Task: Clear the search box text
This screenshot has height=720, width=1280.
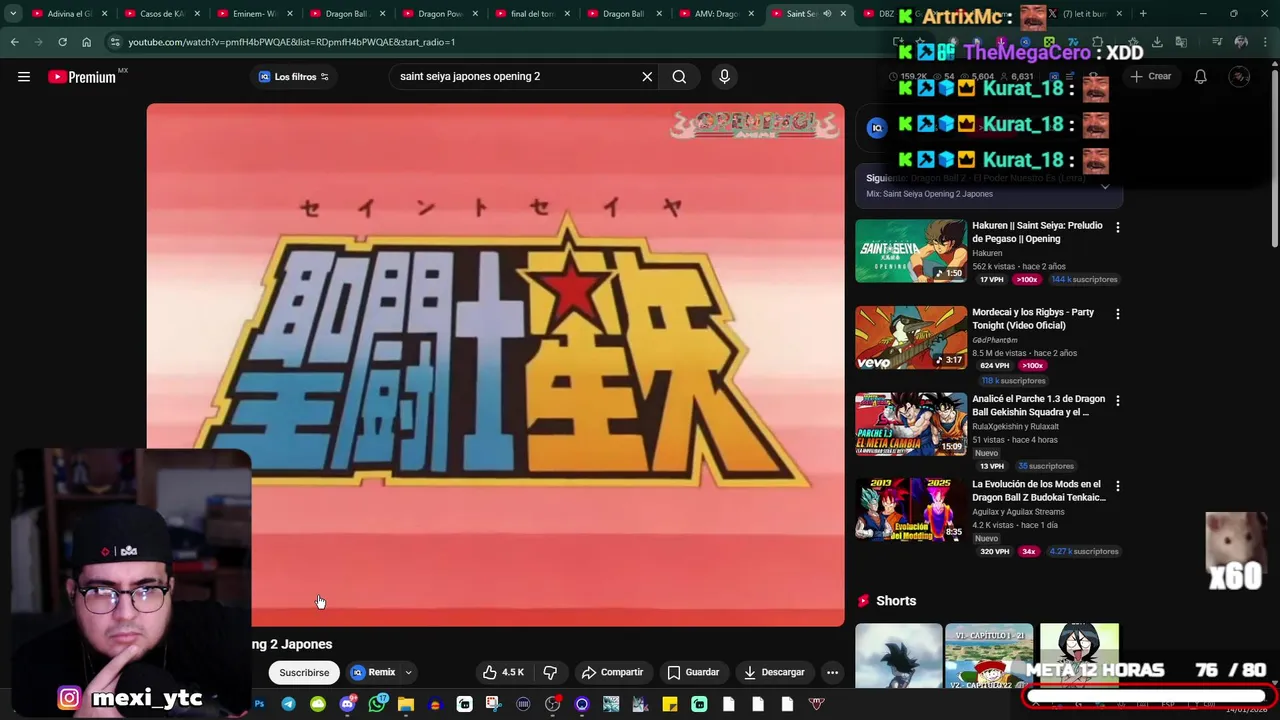Action: 647,77
